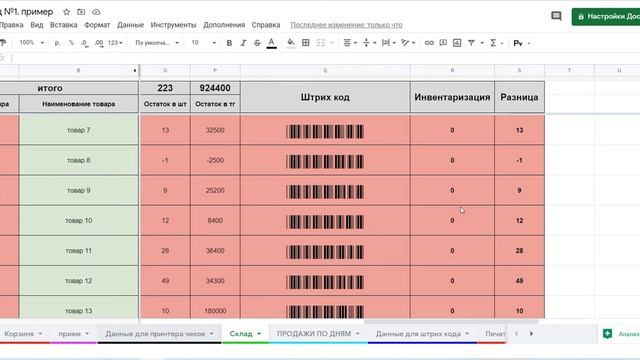Select the barcode cell for товар 7
The image size is (640, 360).
[325, 130]
